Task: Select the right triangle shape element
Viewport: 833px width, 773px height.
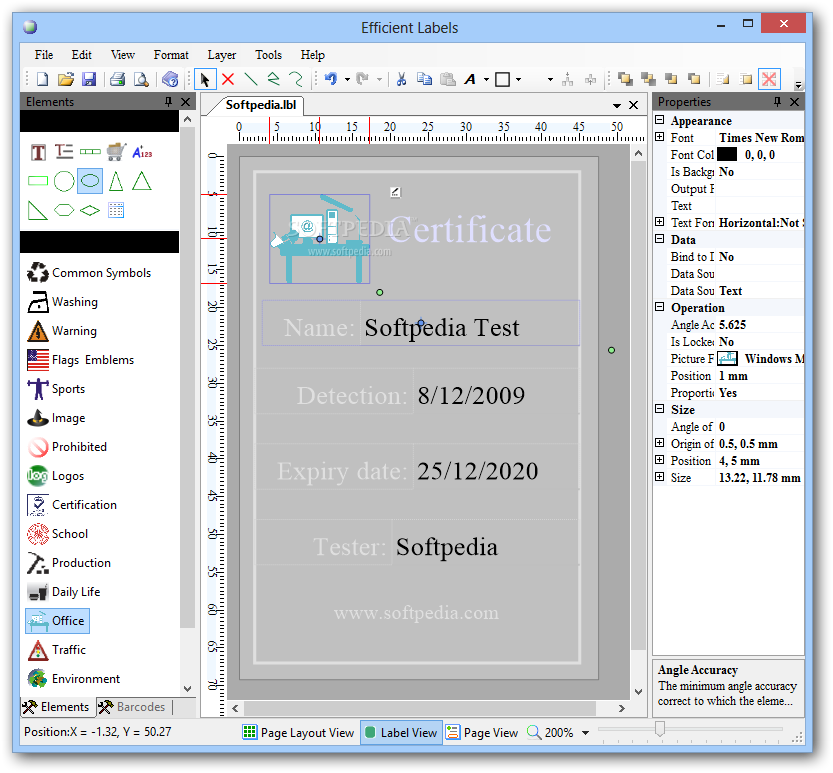Action: click(x=37, y=210)
